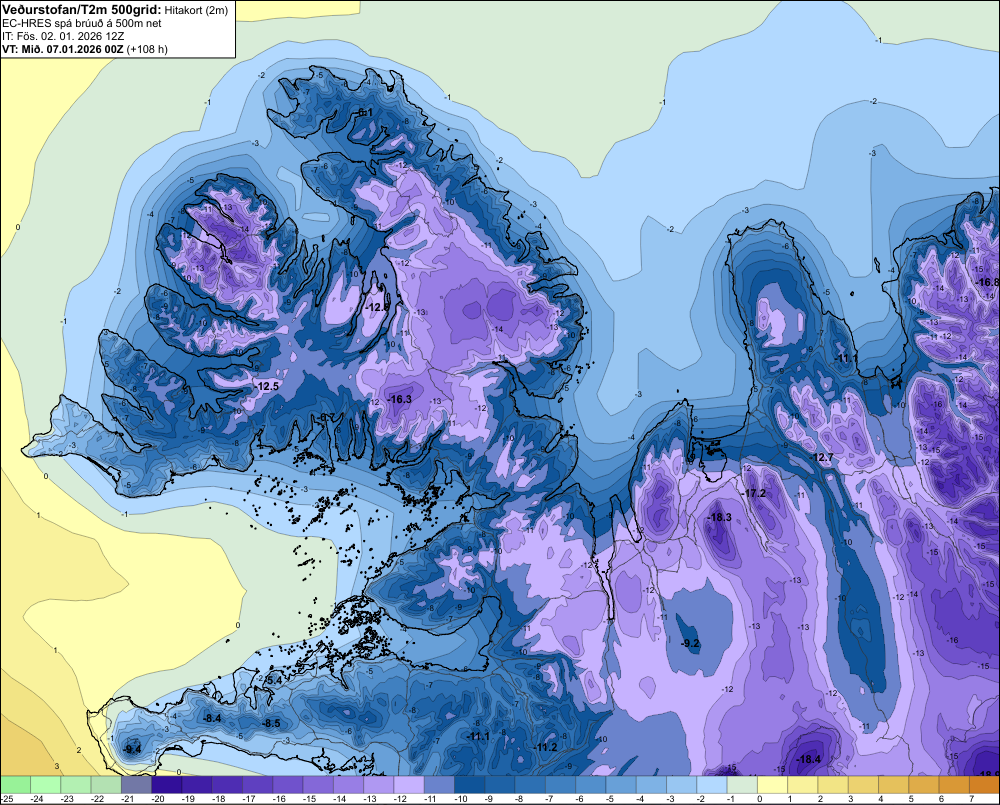Viewport: 1000px width, 805px height.
Task: Pick the legend swatch above the -12 label
Action: tap(409, 785)
